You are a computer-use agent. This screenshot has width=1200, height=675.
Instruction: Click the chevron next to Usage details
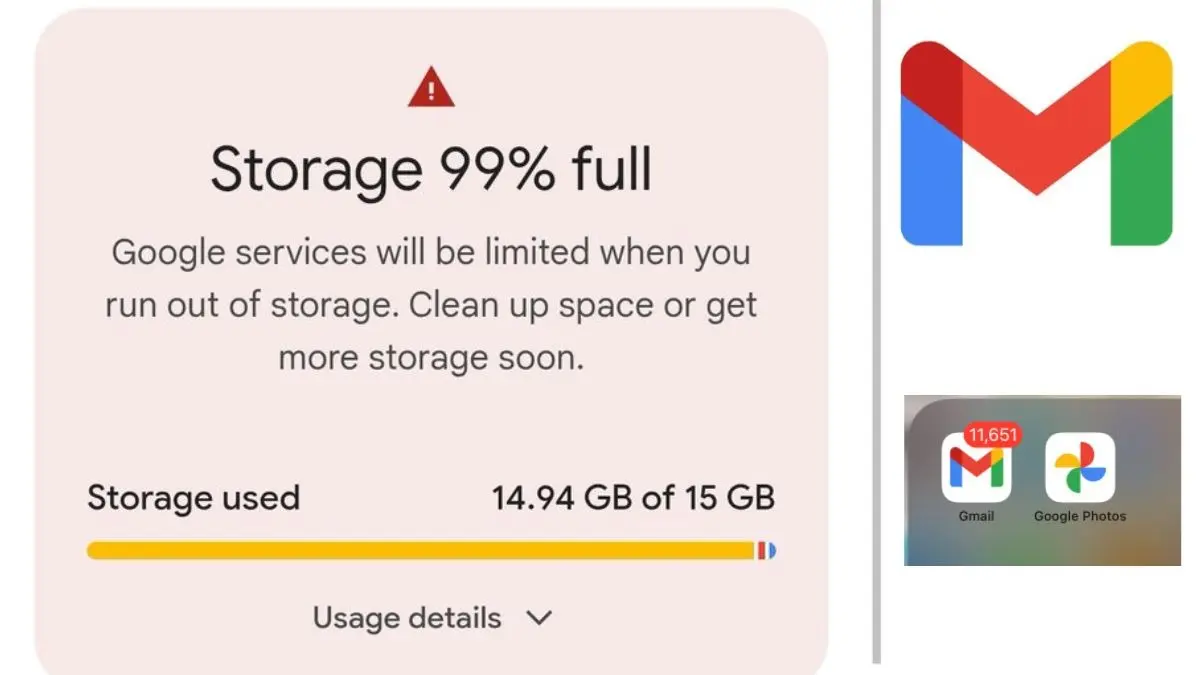point(538,618)
